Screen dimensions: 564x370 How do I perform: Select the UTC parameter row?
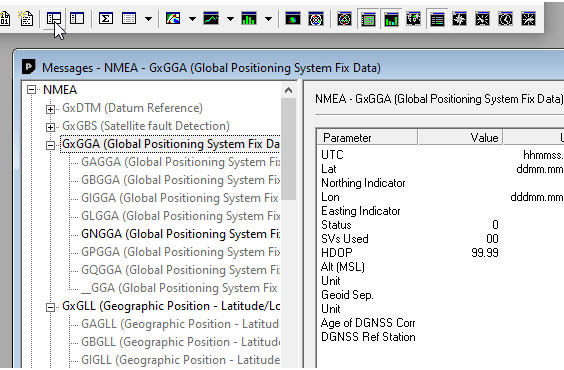(x=441, y=155)
